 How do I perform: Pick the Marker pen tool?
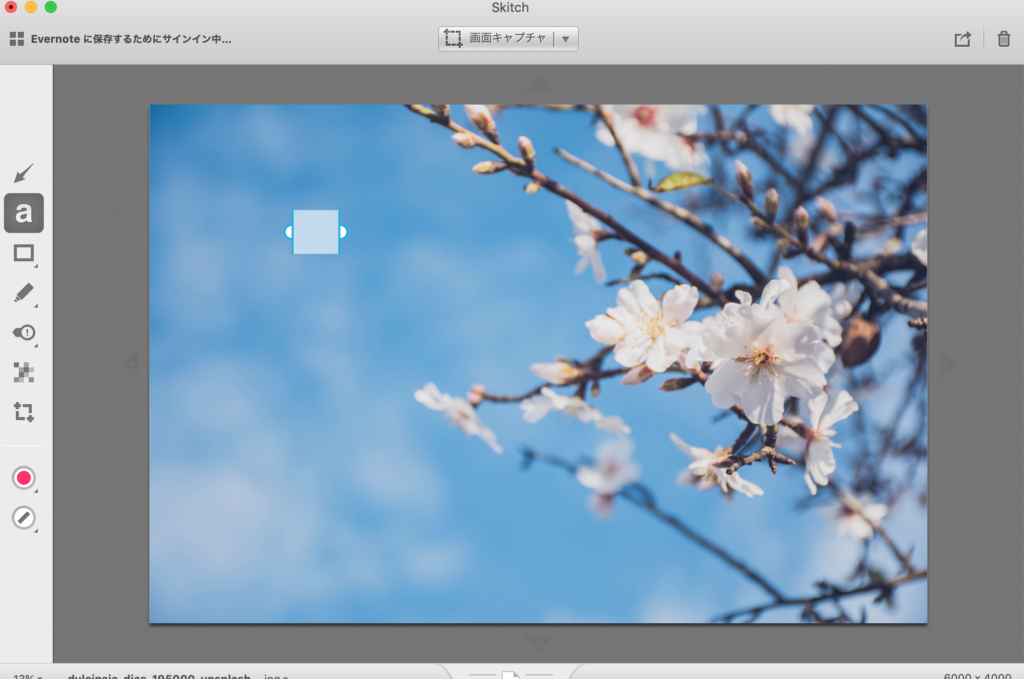(x=24, y=293)
